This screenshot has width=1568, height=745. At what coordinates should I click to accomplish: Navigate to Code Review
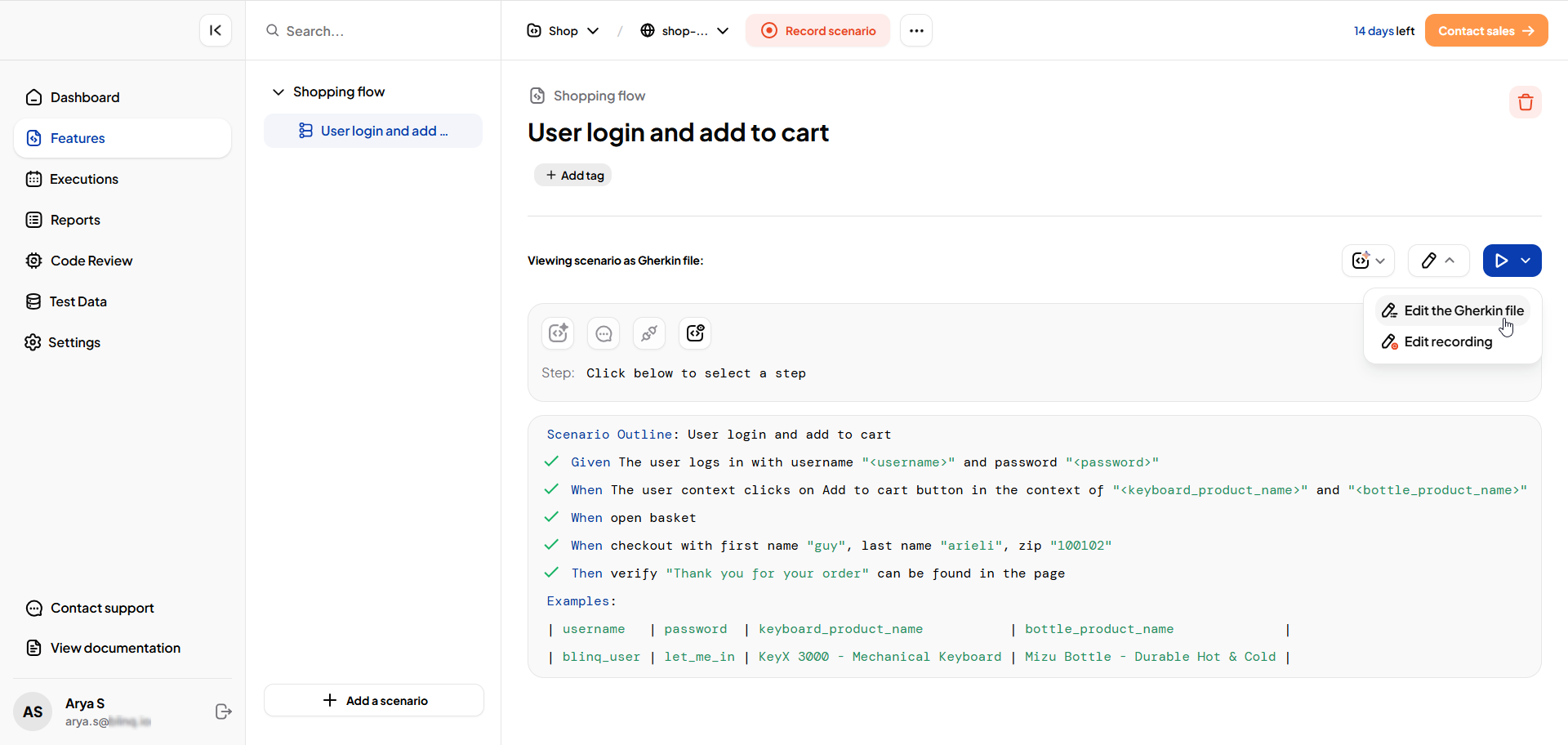pyautogui.click(x=122, y=261)
